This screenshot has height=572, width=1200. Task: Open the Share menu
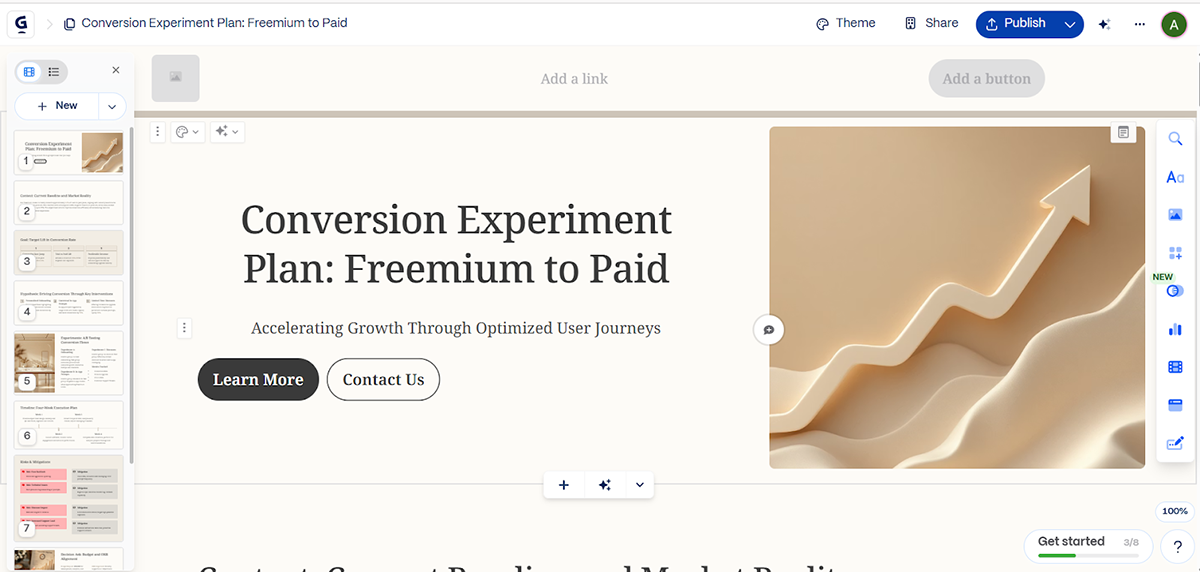point(931,24)
